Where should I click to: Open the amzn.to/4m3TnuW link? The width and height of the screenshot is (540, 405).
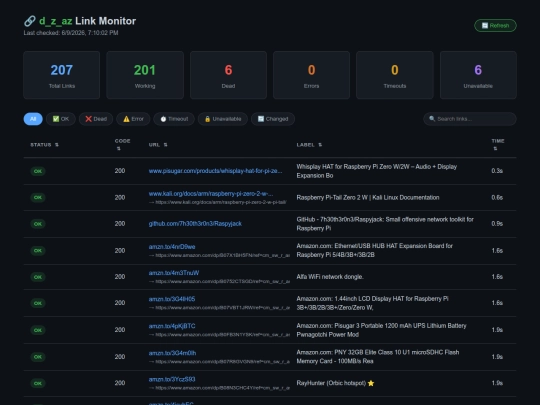174,273
